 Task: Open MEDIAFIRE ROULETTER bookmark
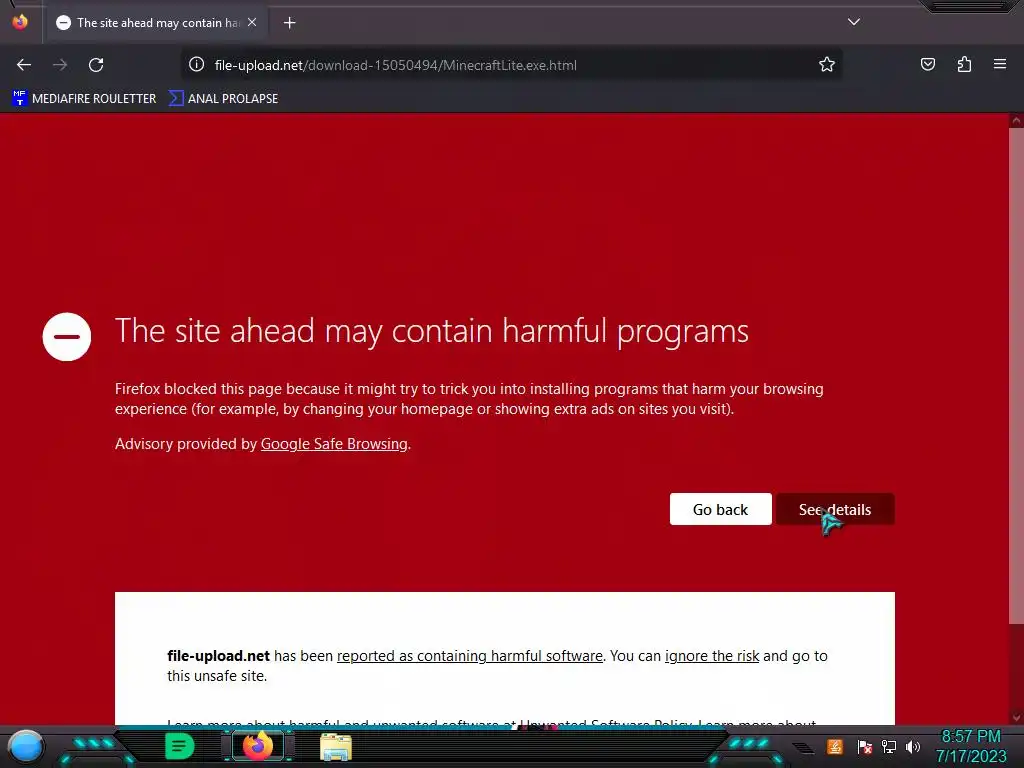[84, 99]
